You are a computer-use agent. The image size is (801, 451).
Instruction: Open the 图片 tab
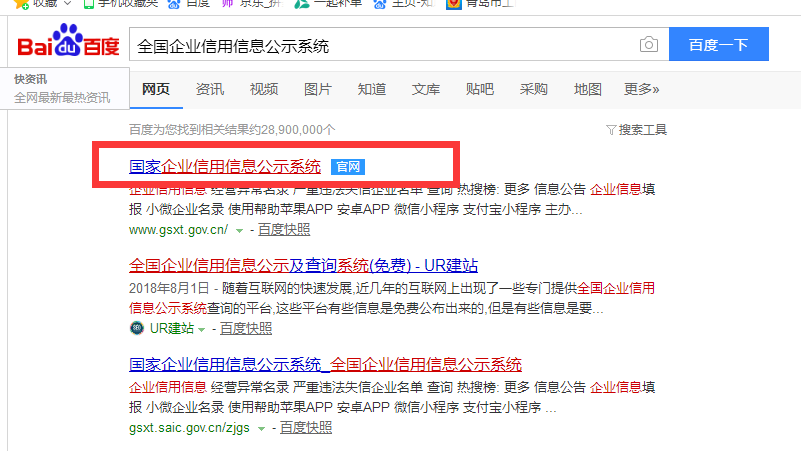click(x=318, y=89)
